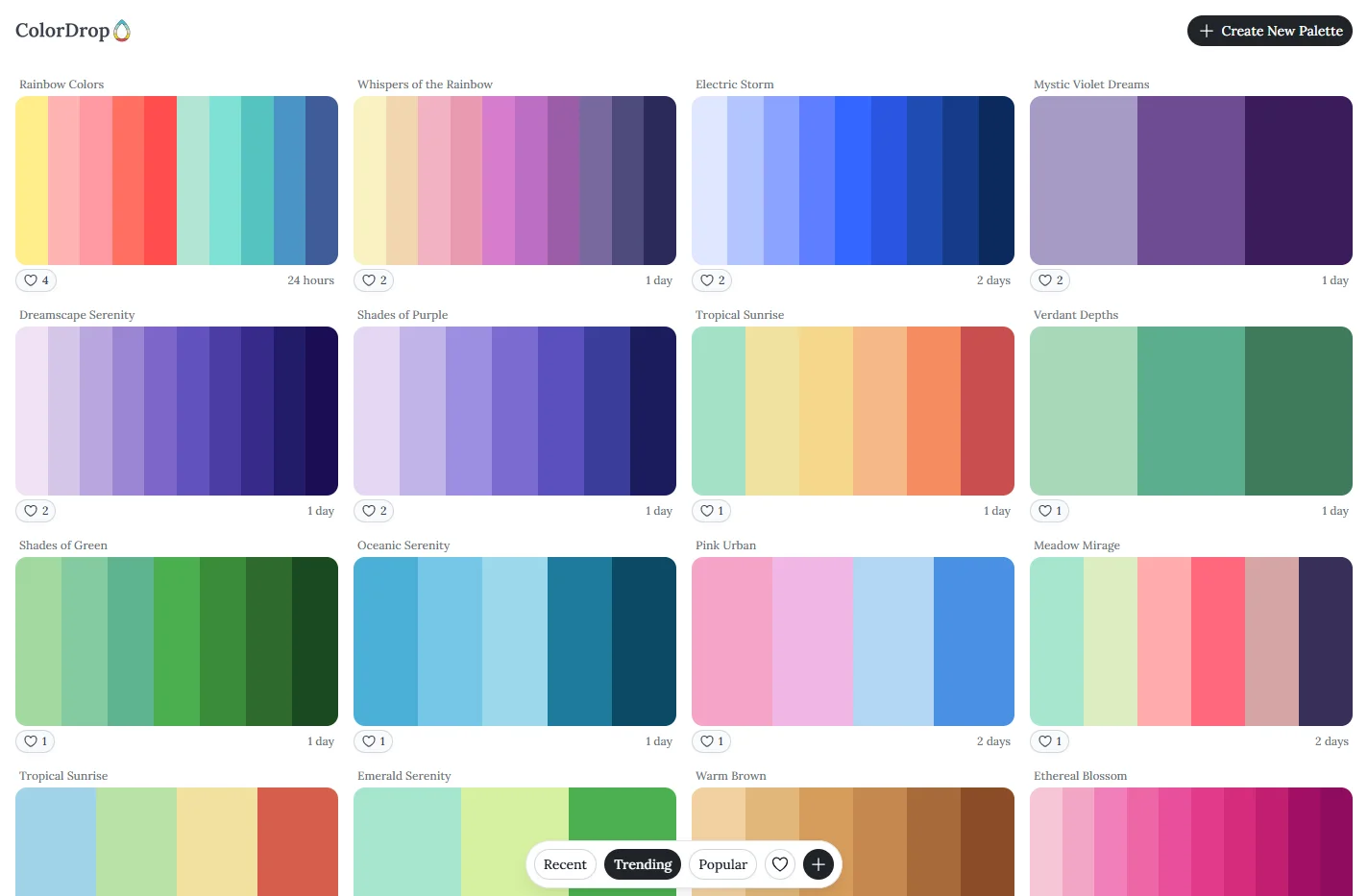Click the Oceanic Serenity title
Screen dimensions: 1368x896
point(403,545)
